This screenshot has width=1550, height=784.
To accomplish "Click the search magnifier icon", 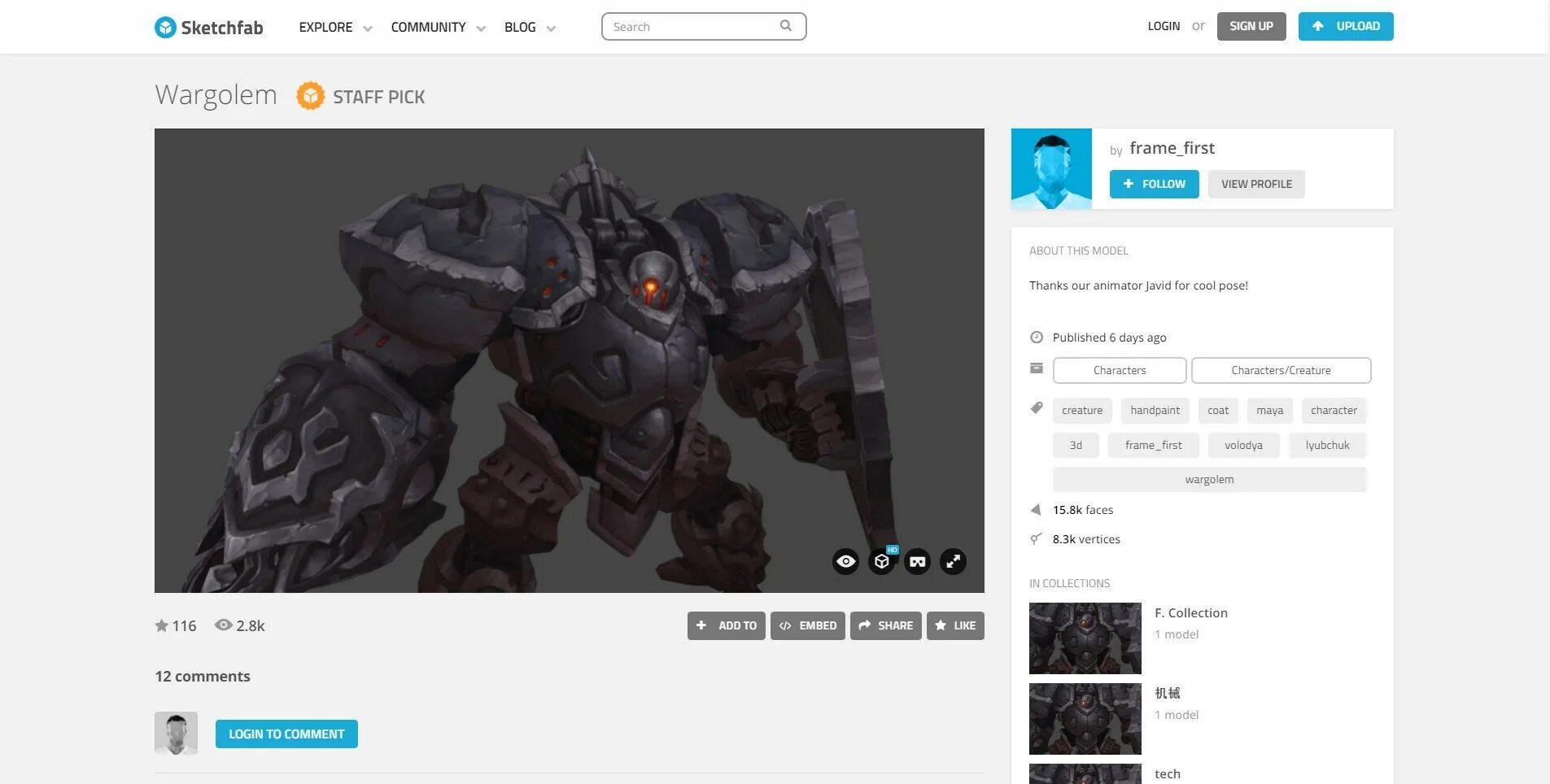I will tap(786, 26).
